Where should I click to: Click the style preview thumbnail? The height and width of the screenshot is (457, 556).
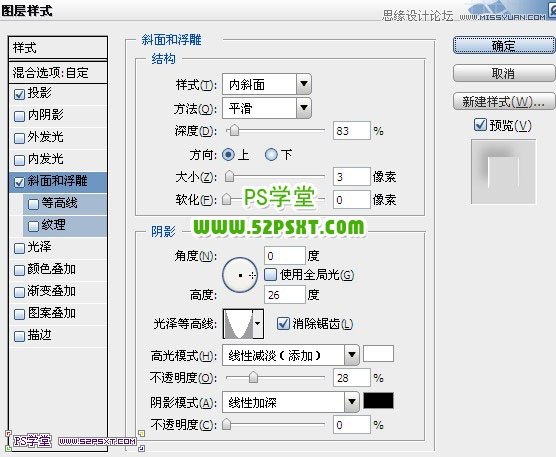pos(503,172)
